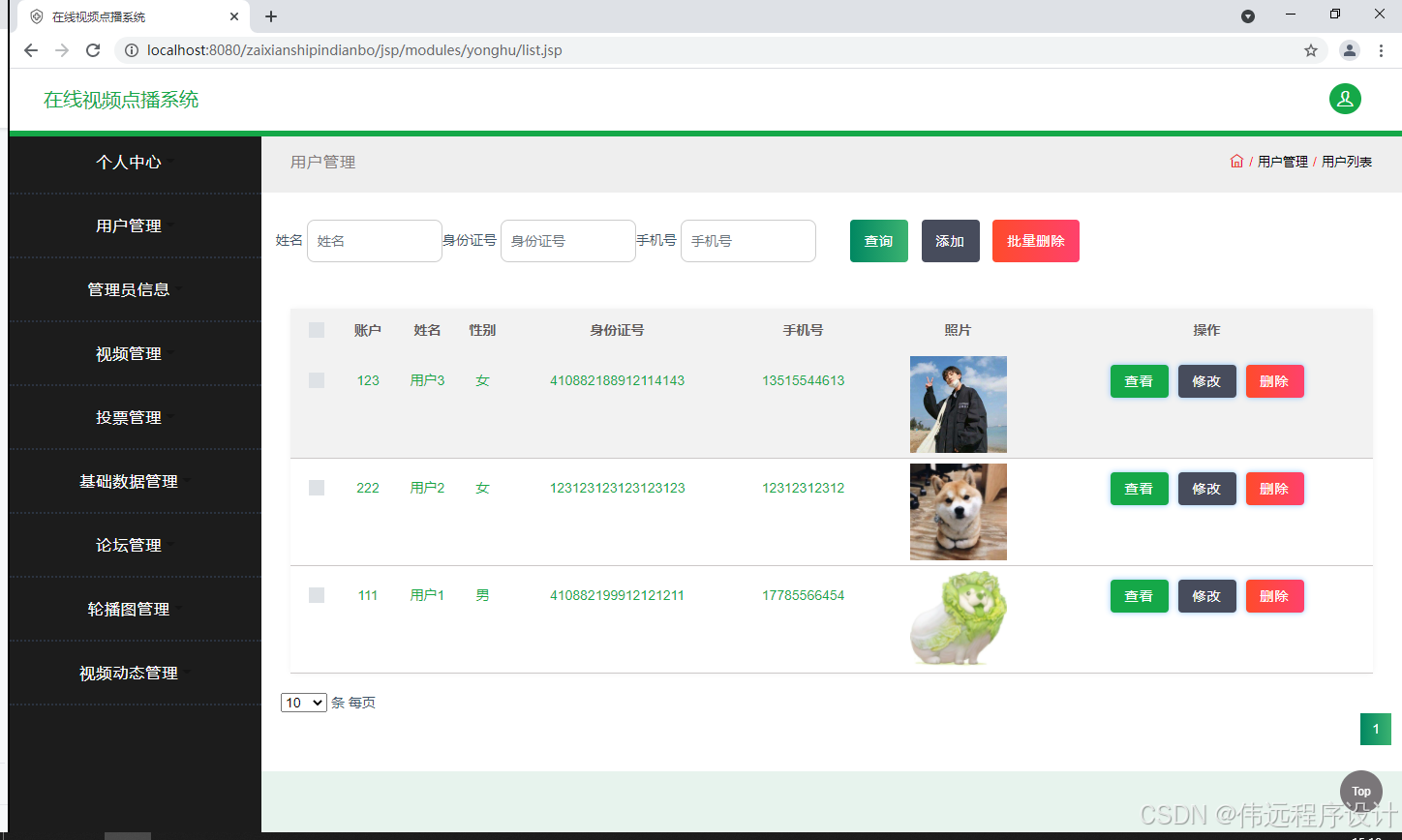The width and height of the screenshot is (1402, 840).
Task: Open 用户2 Shiba dog photo thumbnail
Action: [959, 512]
